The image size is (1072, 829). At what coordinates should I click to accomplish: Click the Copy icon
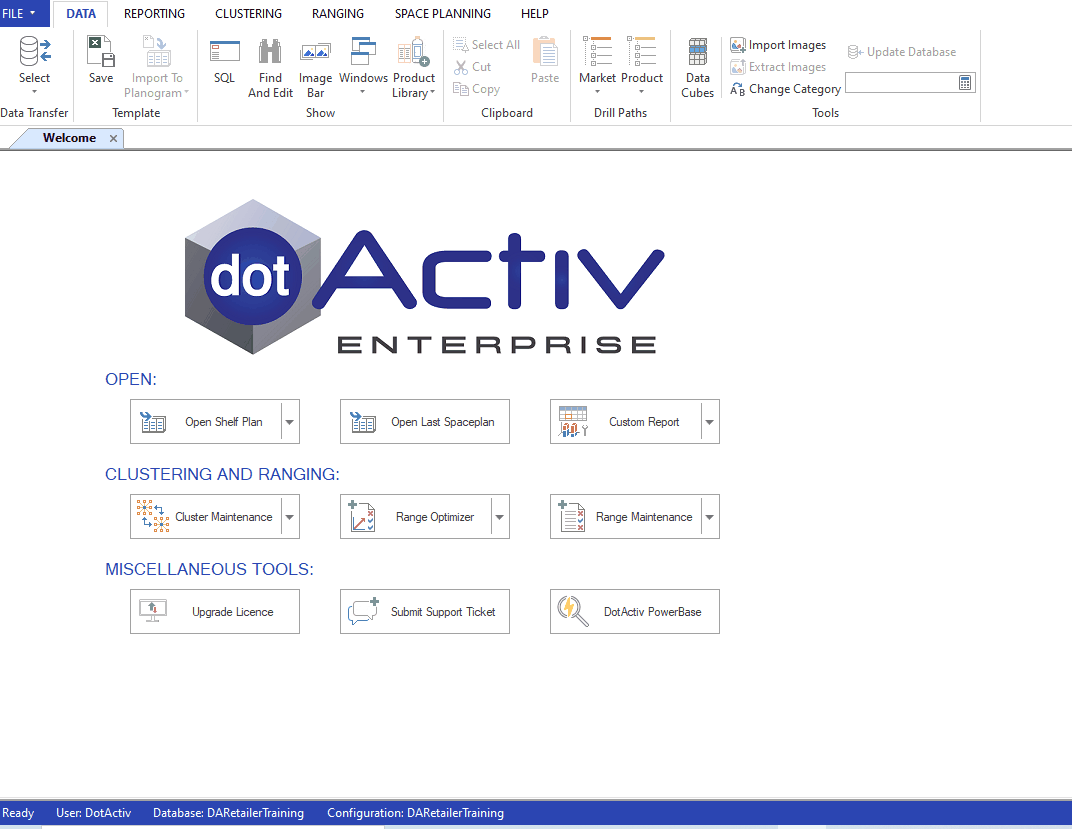[x=460, y=89]
